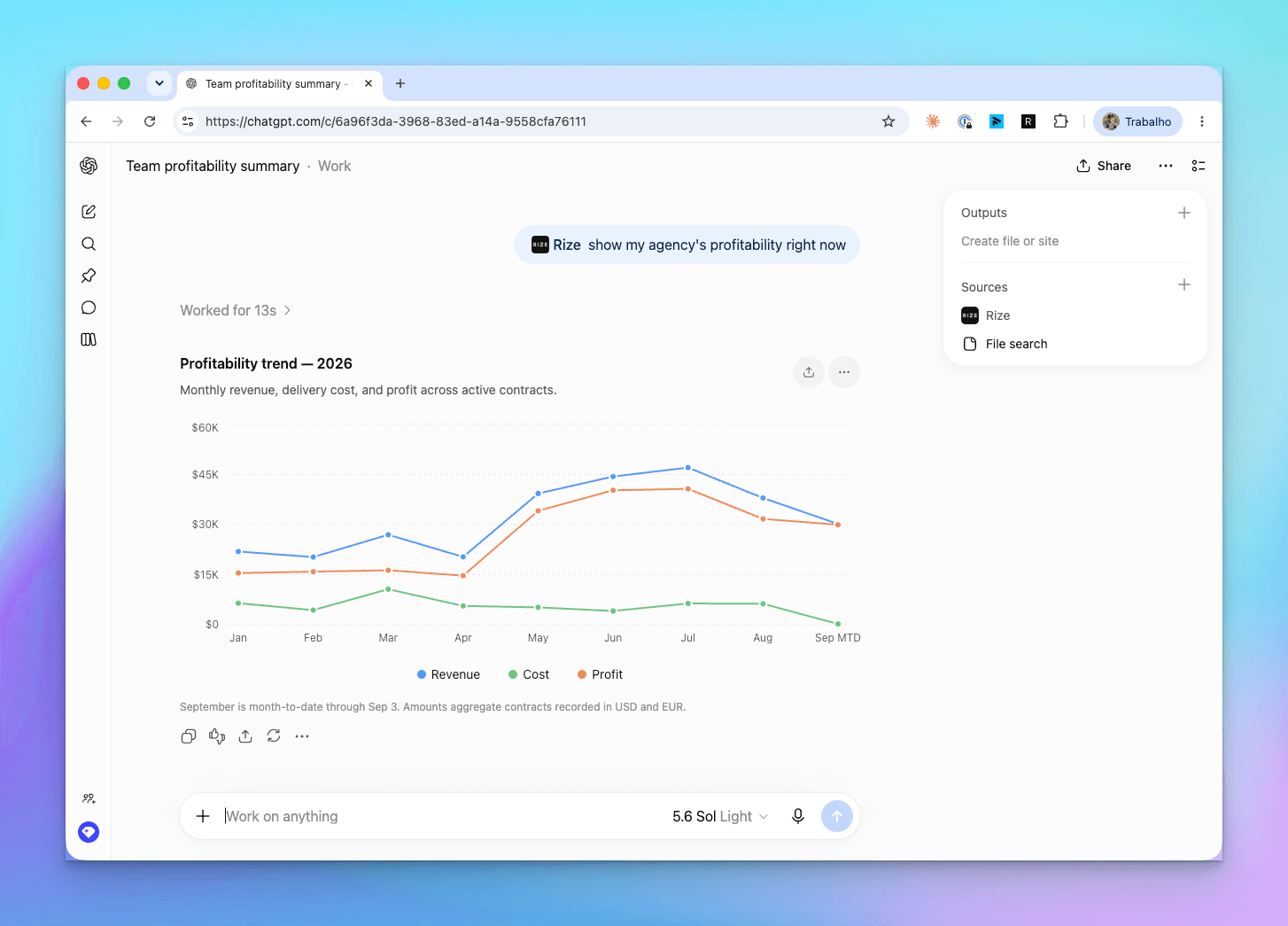Viewport: 1288px width, 926px height.
Task: Open Chrome menu three dots
Action: tap(1202, 121)
